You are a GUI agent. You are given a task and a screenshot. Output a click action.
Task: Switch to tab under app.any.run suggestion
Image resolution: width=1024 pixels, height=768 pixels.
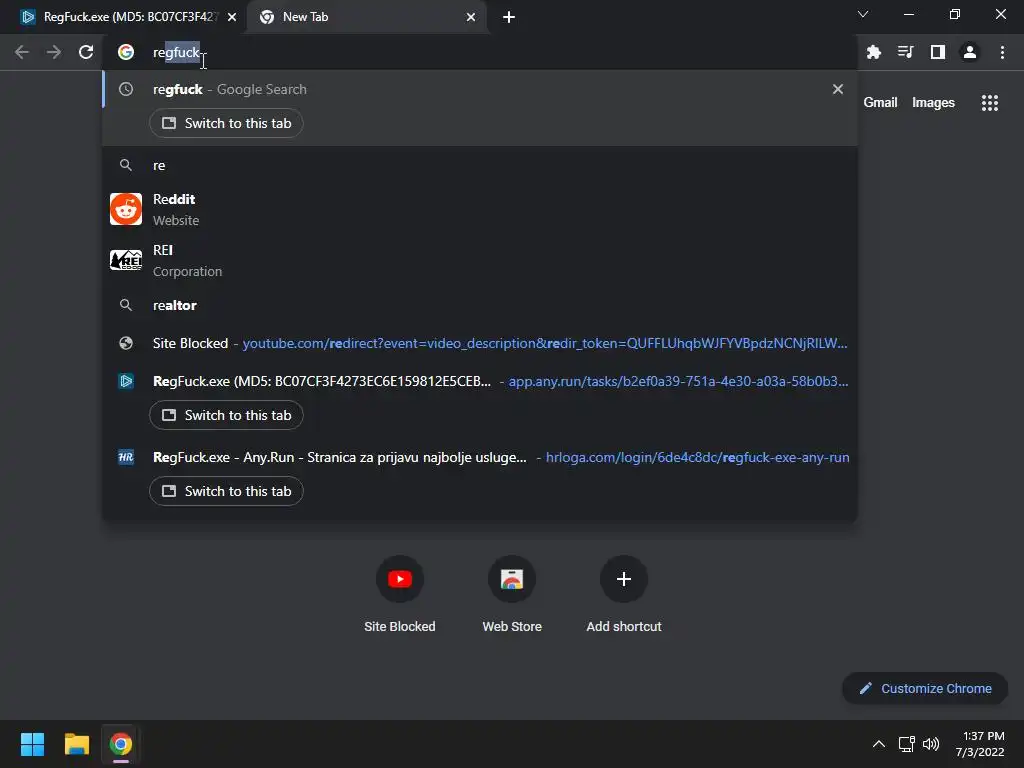coord(226,415)
